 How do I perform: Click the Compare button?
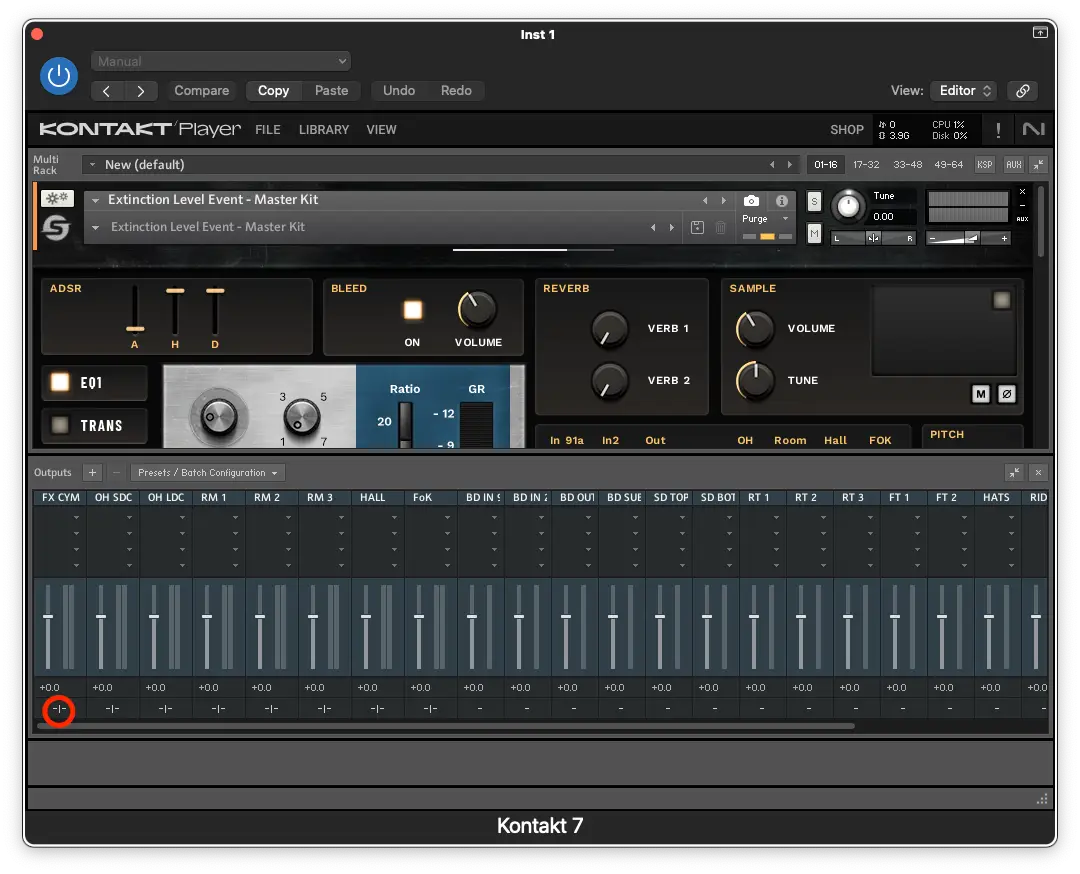click(201, 91)
